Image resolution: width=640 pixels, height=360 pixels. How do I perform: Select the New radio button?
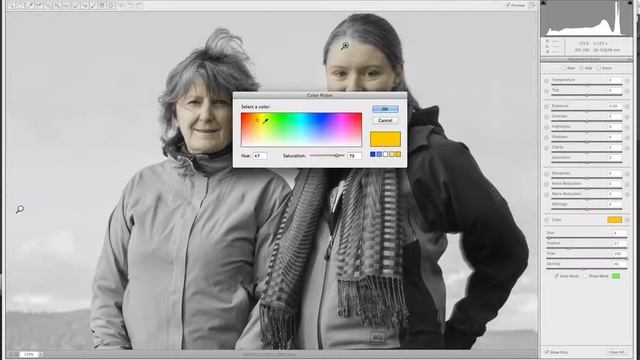(x=564, y=68)
